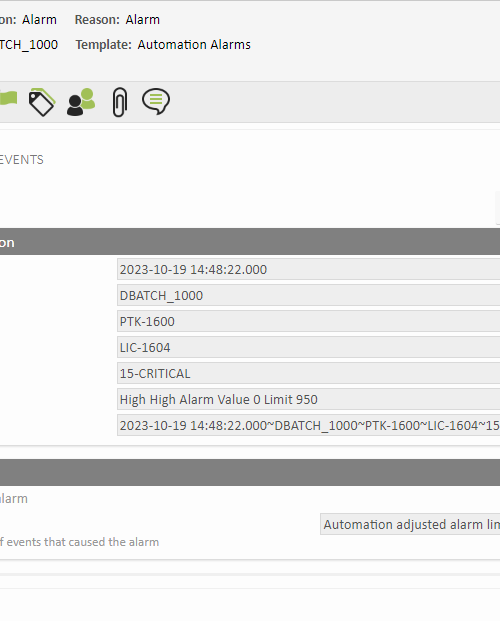Screen dimensions: 500x621
Task: Click the tilde-separated alarm summary field
Action: coord(309,425)
